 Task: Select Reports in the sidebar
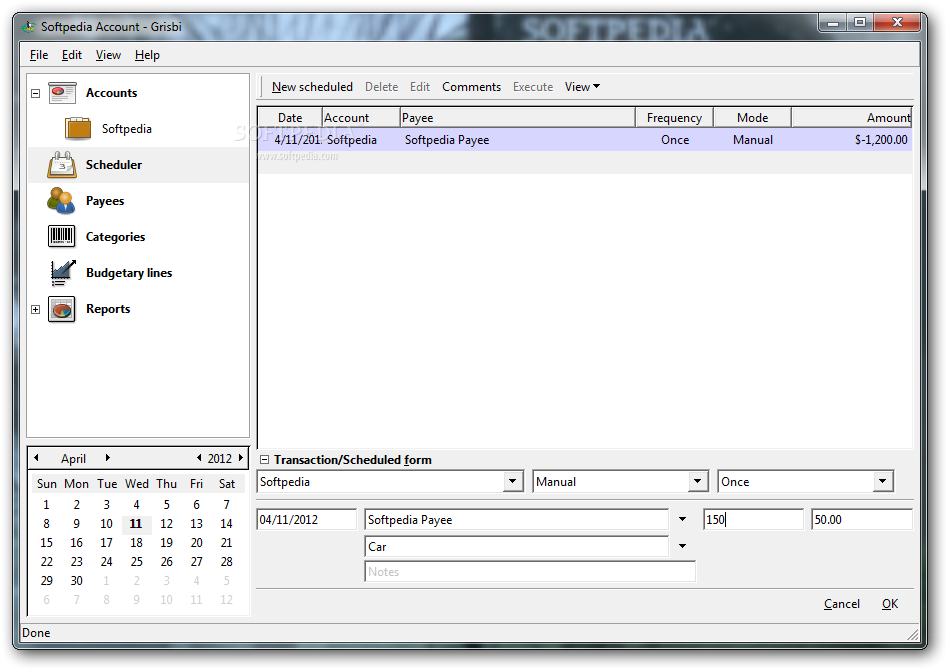[108, 309]
